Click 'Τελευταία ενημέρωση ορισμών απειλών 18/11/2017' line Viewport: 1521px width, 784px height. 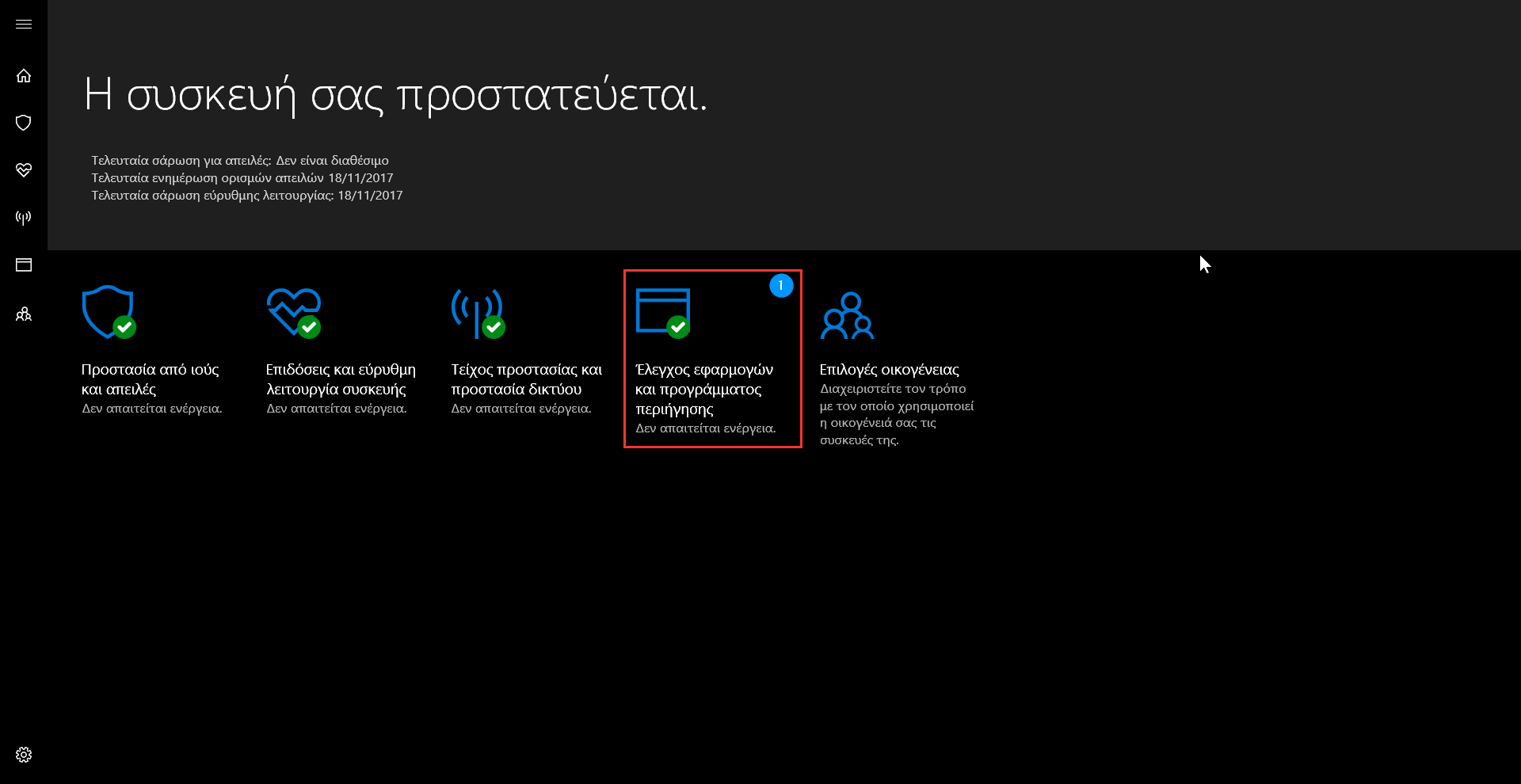(242, 178)
